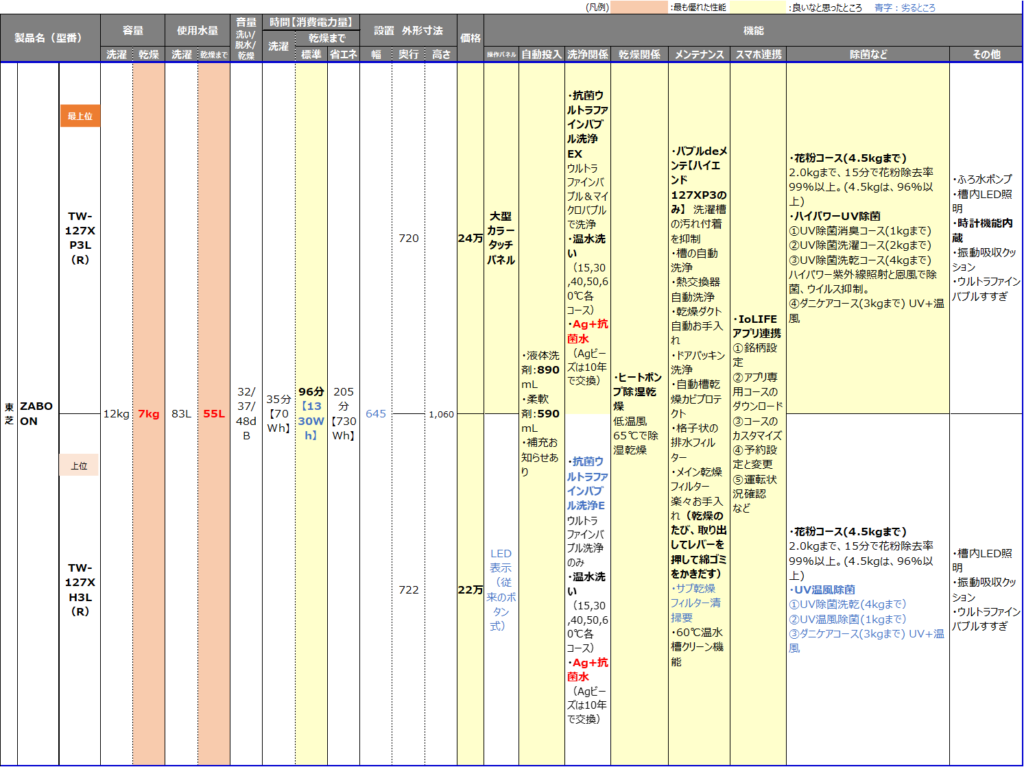Viewport: 1024px width, 767px height.
Task: Click the 22万 price cell
Action: (470, 590)
